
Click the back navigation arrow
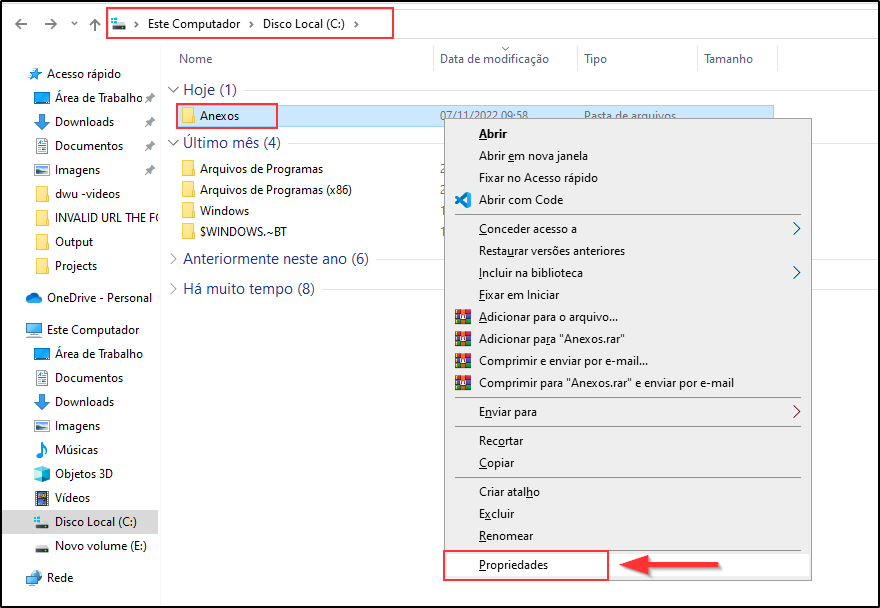[x=21, y=24]
